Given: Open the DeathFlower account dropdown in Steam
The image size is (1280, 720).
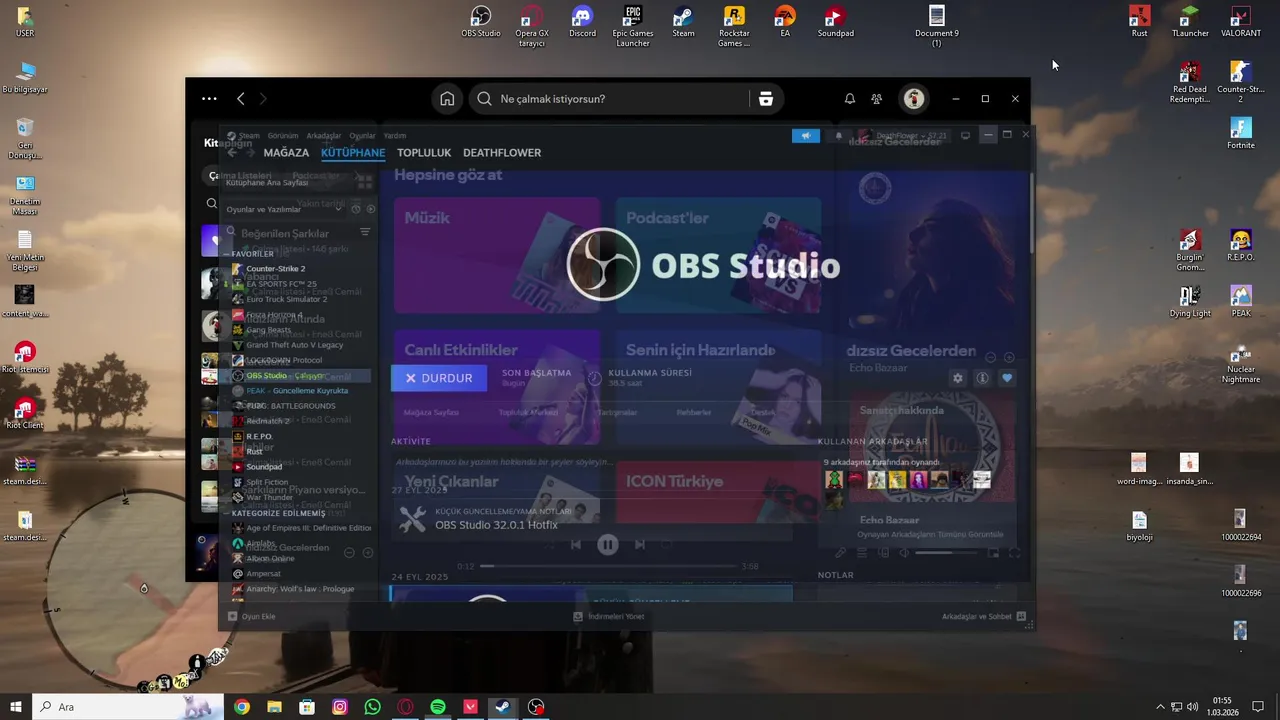Looking at the screenshot, I should [903, 136].
